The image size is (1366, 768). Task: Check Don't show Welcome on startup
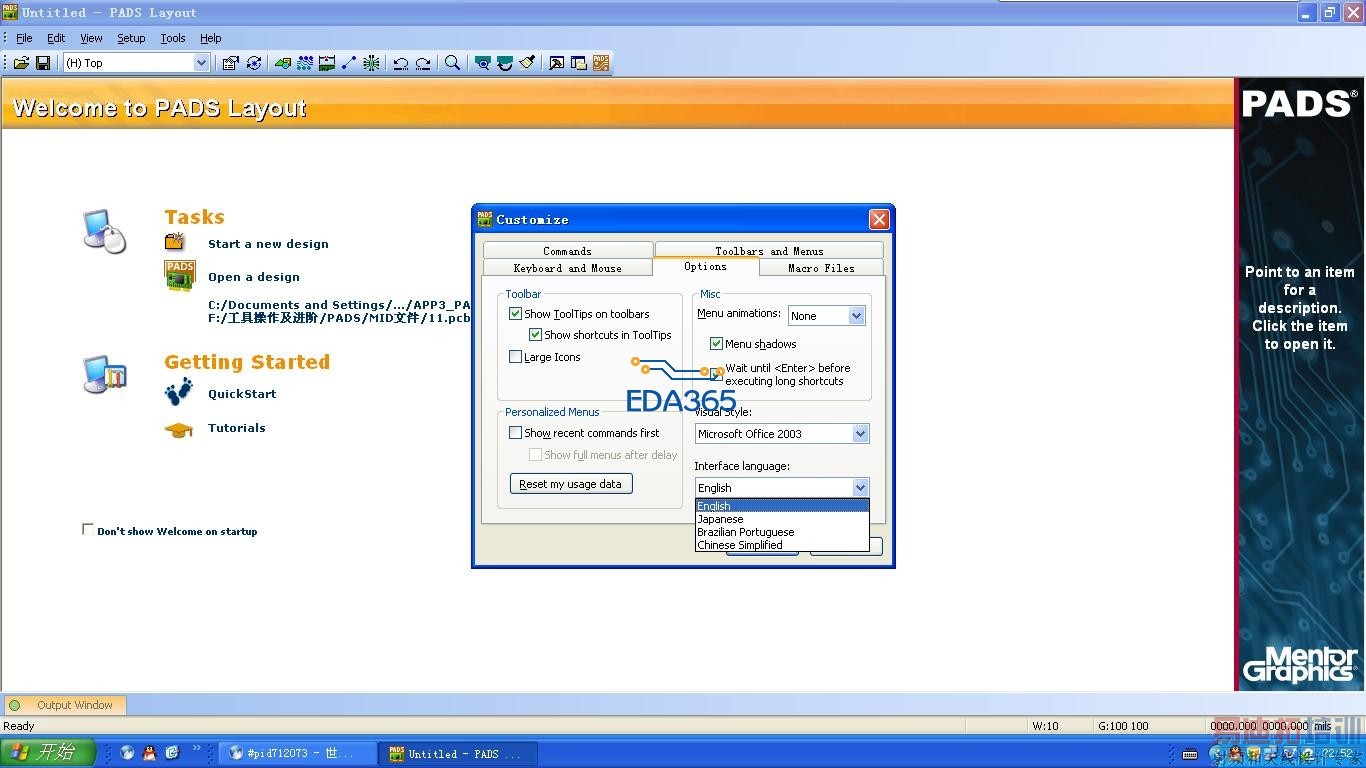[x=88, y=530]
